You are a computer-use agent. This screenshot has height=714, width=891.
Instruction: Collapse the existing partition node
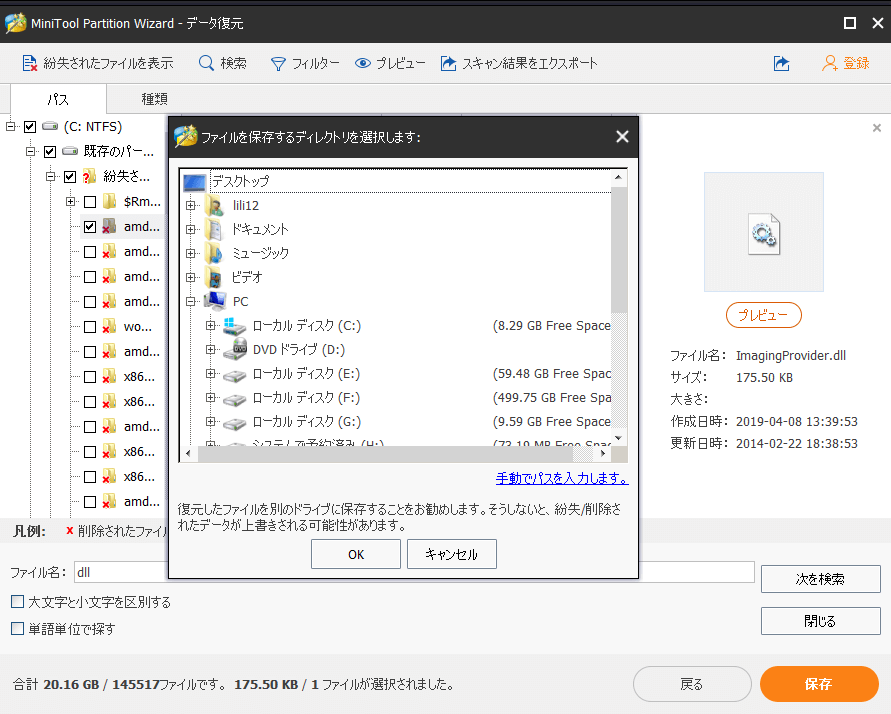30,151
